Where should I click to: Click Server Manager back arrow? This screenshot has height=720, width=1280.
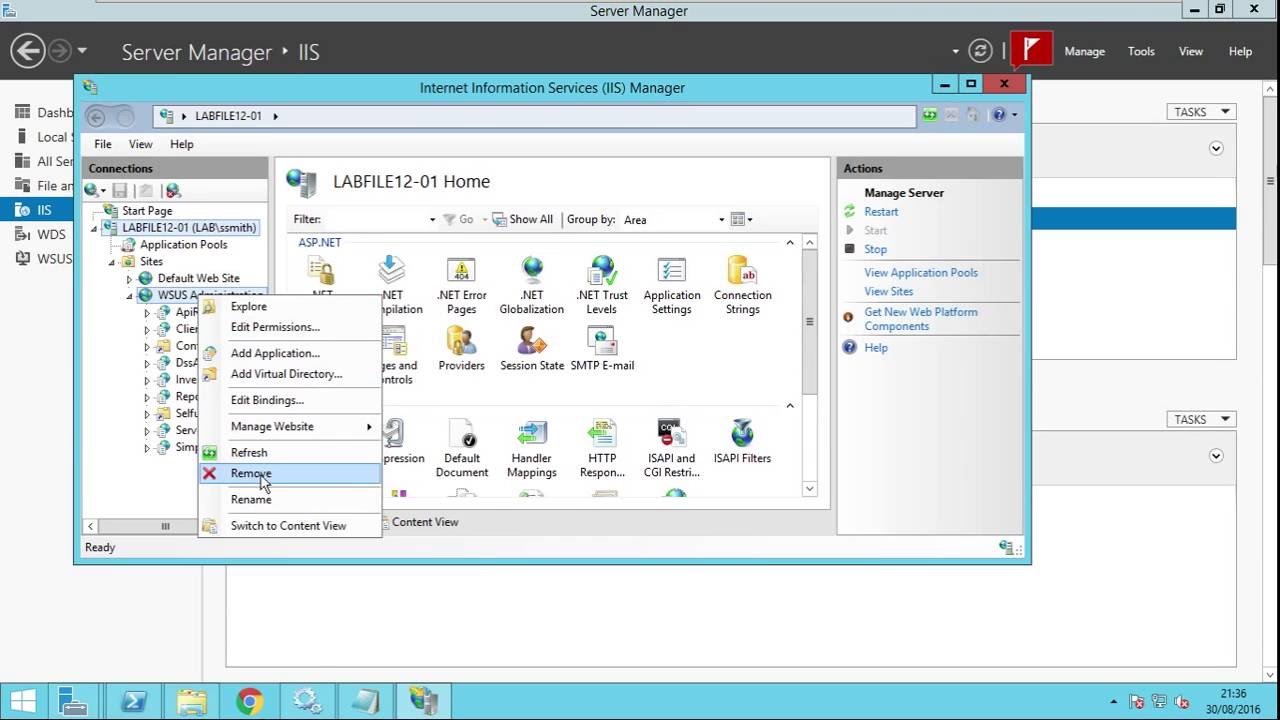tap(28, 51)
